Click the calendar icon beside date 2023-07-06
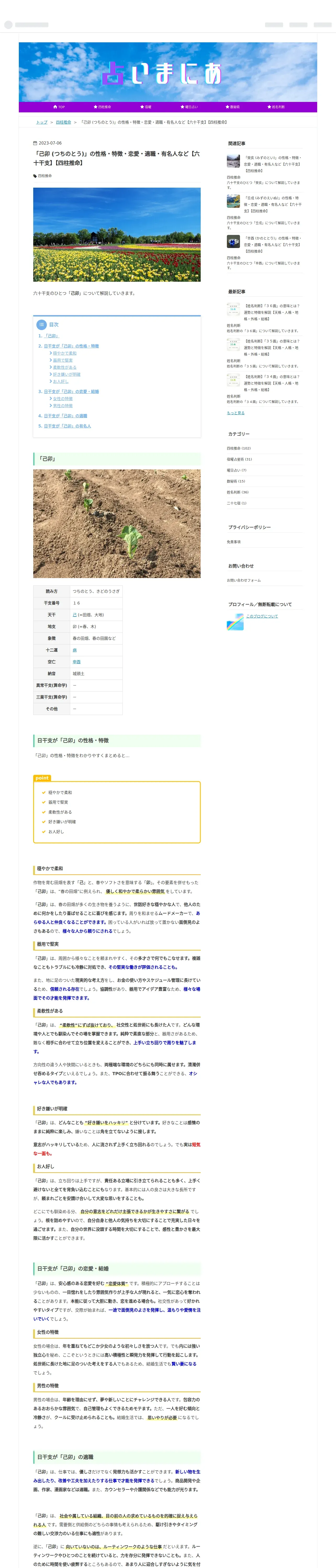 pos(35,143)
